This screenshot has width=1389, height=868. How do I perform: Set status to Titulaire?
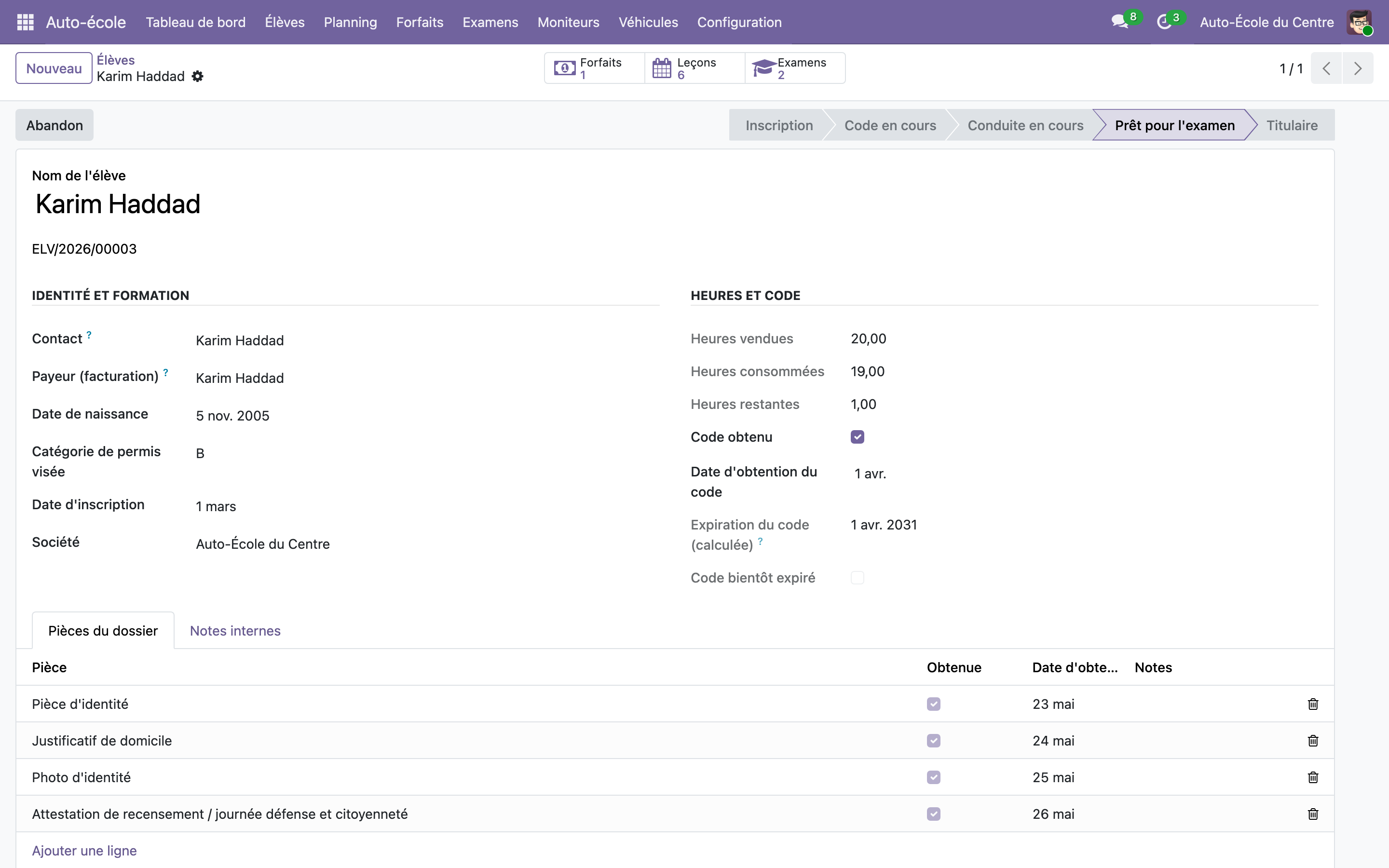[1292, 125]
